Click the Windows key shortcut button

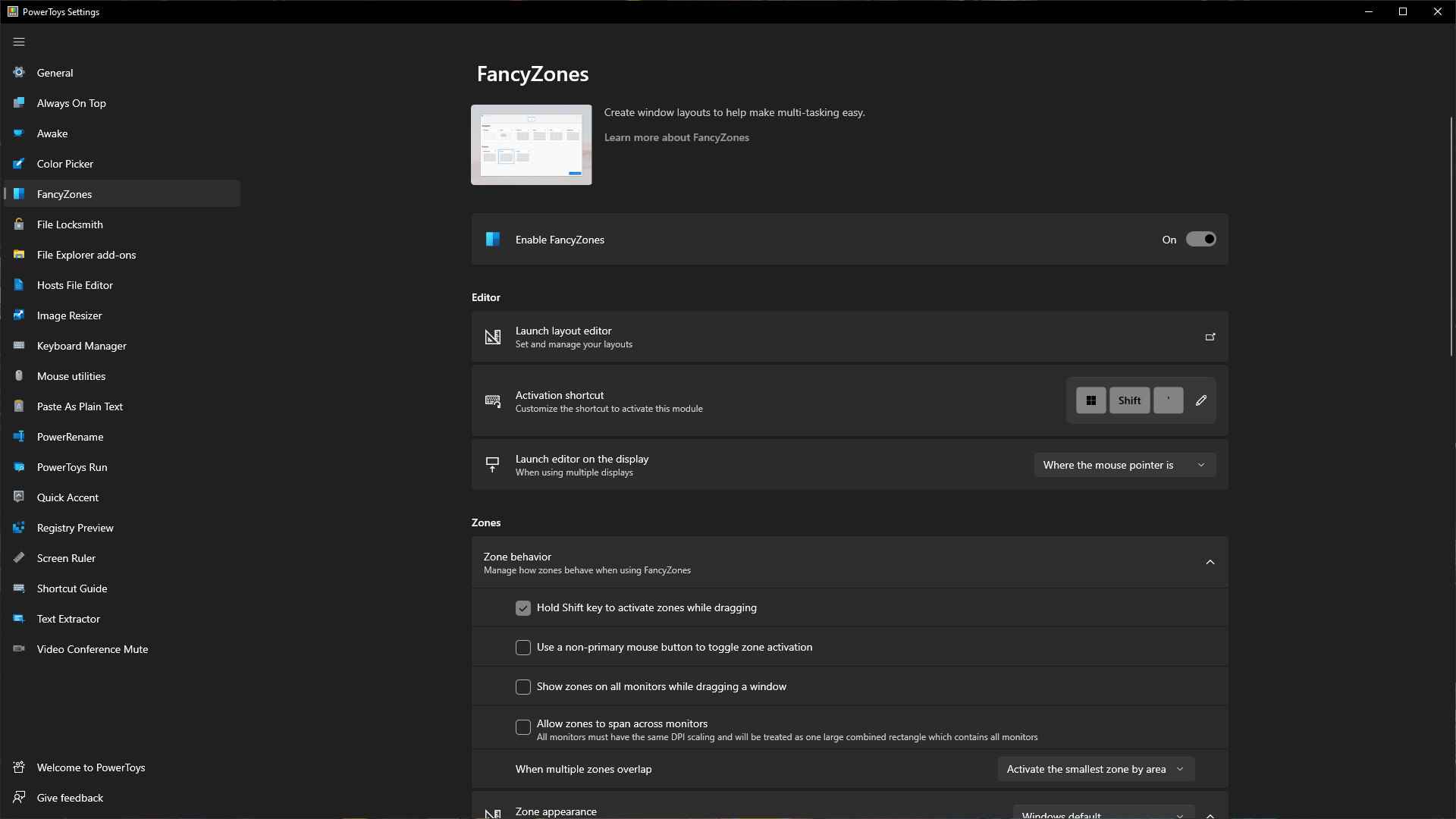click(1090, 400)
